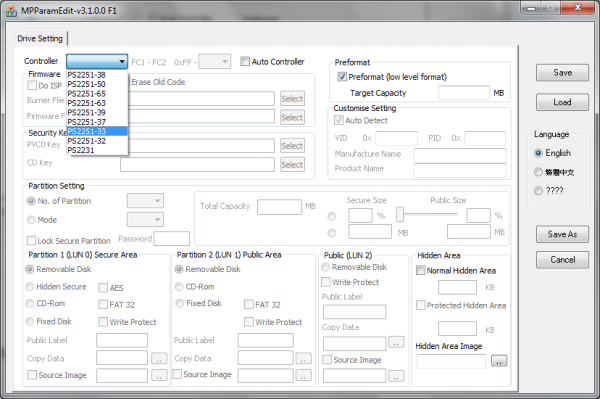Viewport: 600px width, 399px height.
Task: Click the Total Capacity field
Action: [279, 207]
